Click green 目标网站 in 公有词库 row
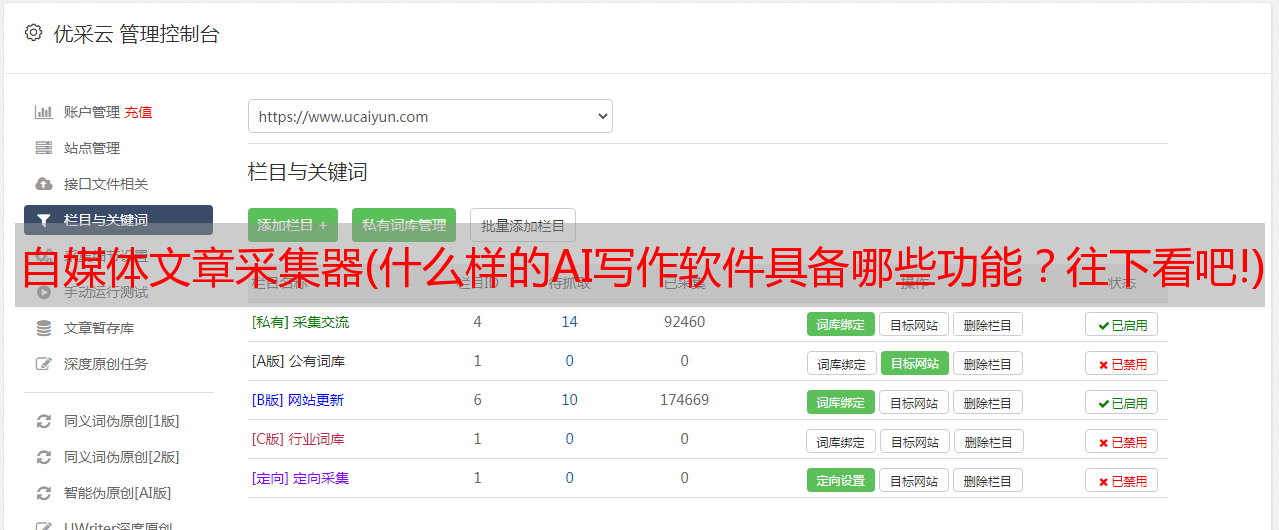This screenshot has width=1279, height=530. 915,363
